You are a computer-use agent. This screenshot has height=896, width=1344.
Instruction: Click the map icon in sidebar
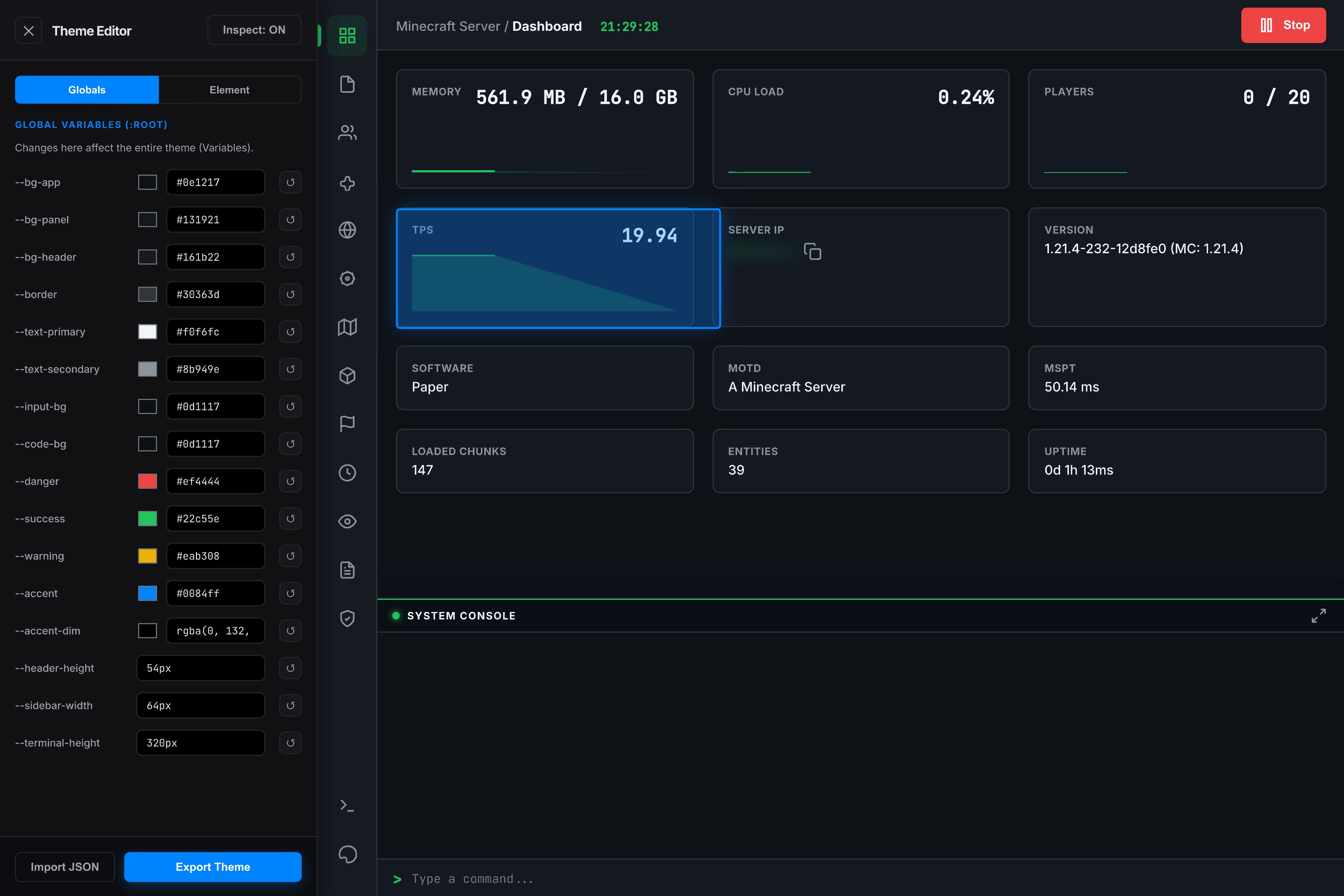347,327
